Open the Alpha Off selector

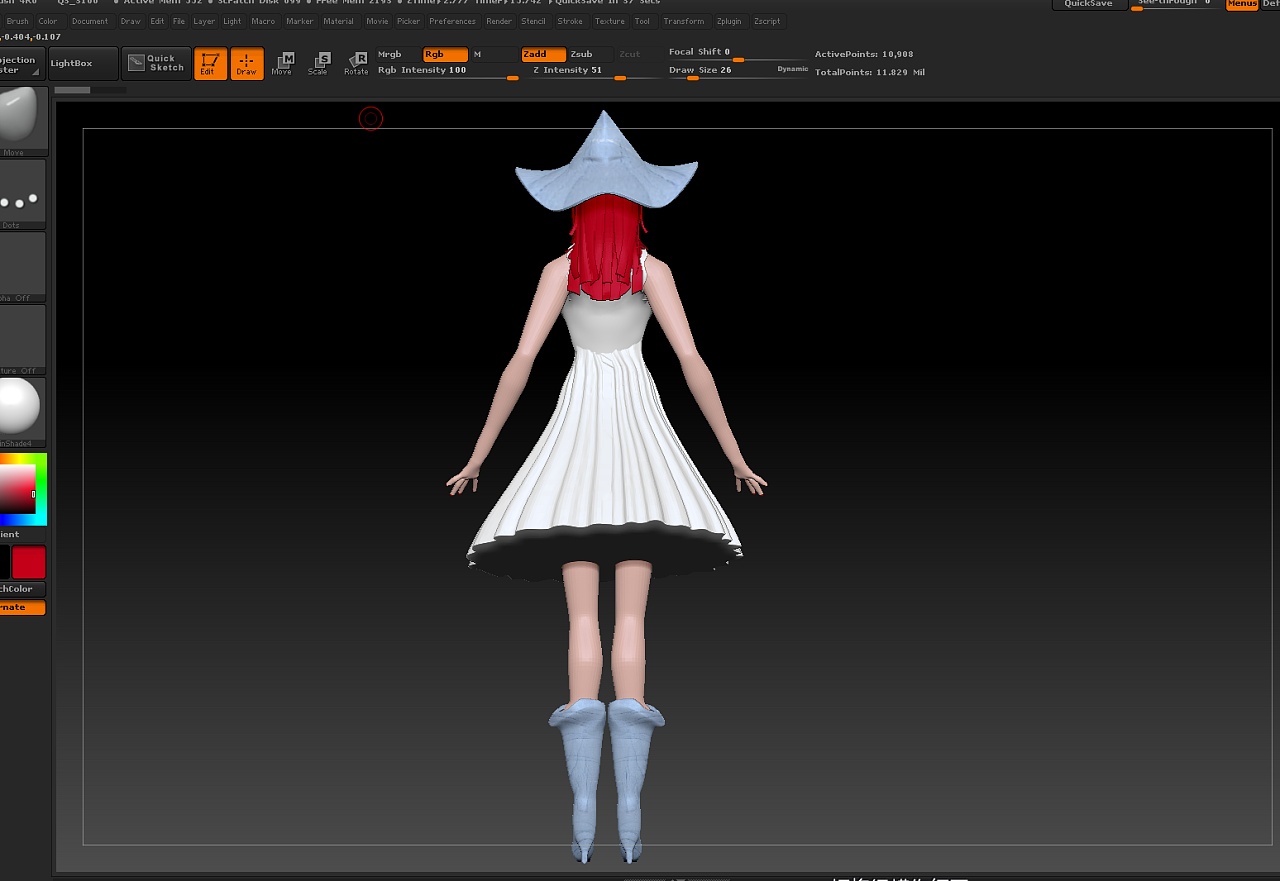pos(22,267)
